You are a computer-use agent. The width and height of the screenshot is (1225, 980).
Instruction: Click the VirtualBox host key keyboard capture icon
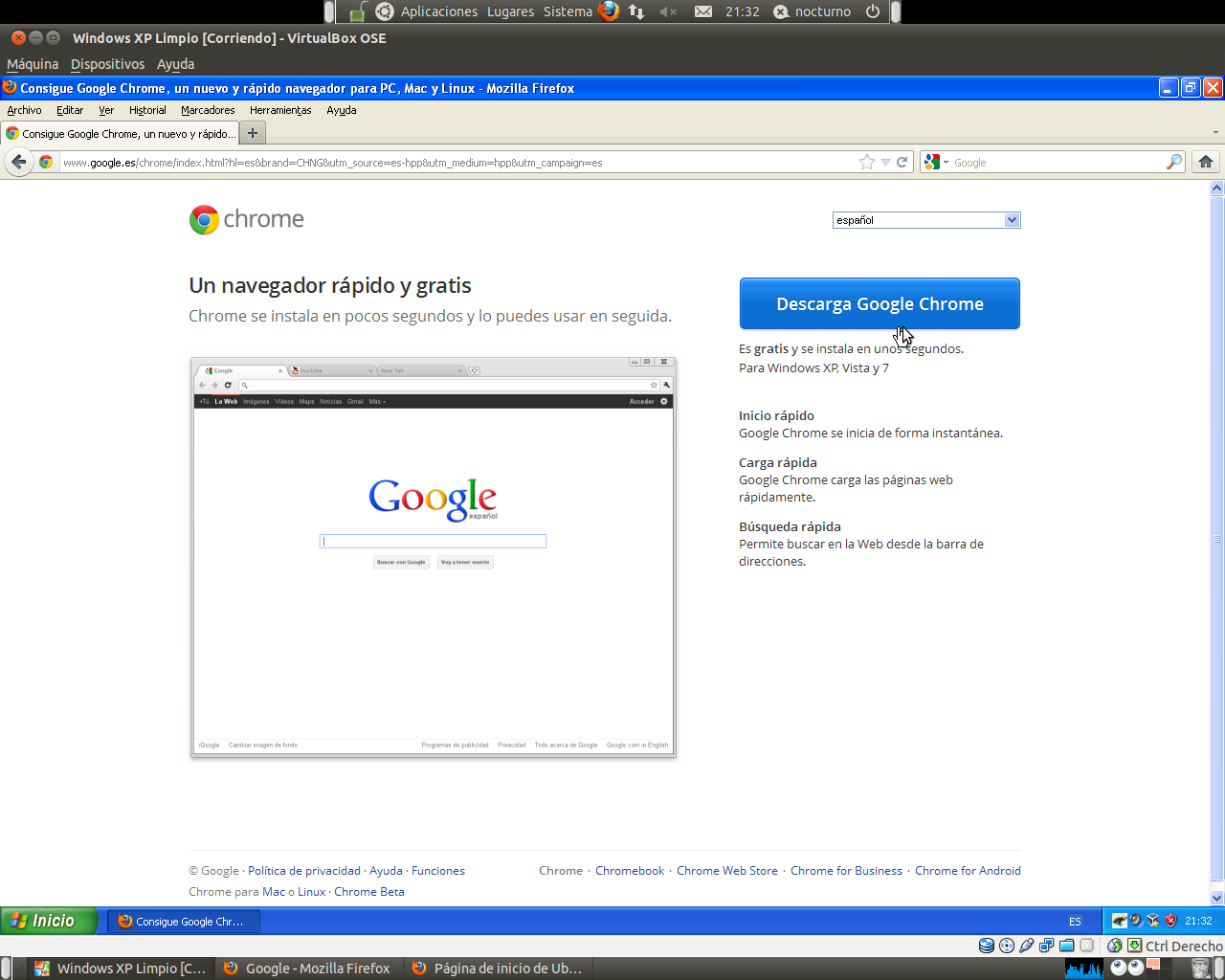click(1135, 946)
